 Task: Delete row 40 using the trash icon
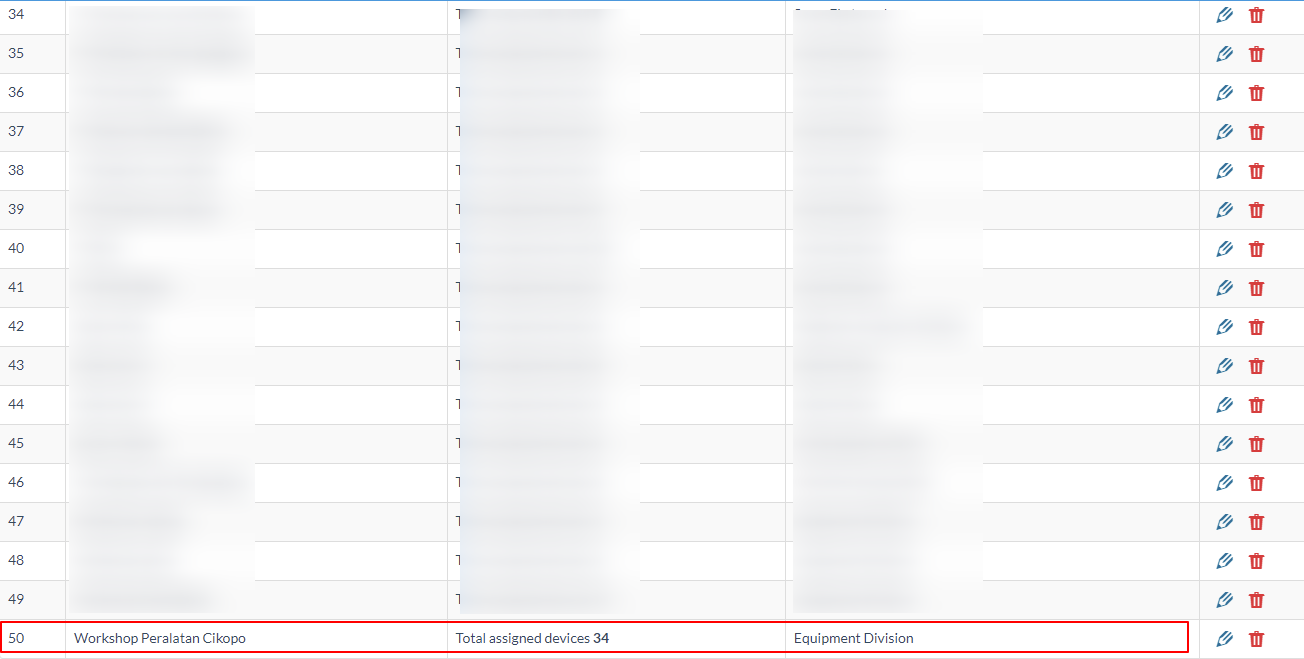(x=1256, y=249)
